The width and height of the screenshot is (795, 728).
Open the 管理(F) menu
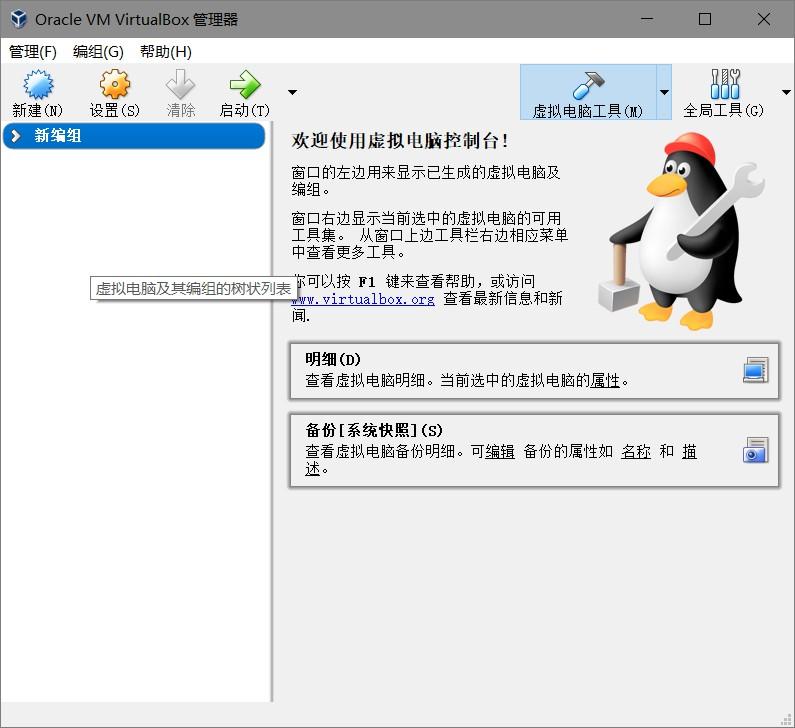33,52
